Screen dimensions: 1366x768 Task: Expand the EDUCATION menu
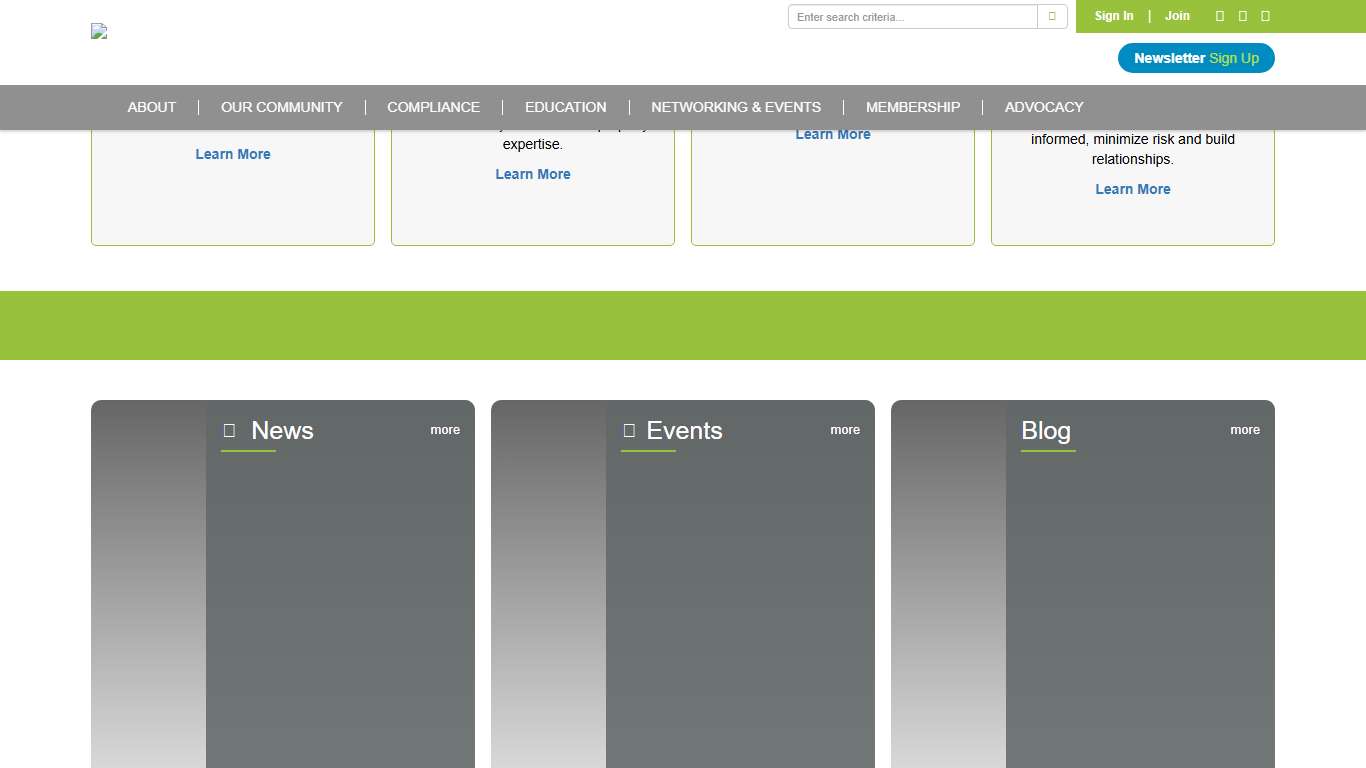point(565,107)
